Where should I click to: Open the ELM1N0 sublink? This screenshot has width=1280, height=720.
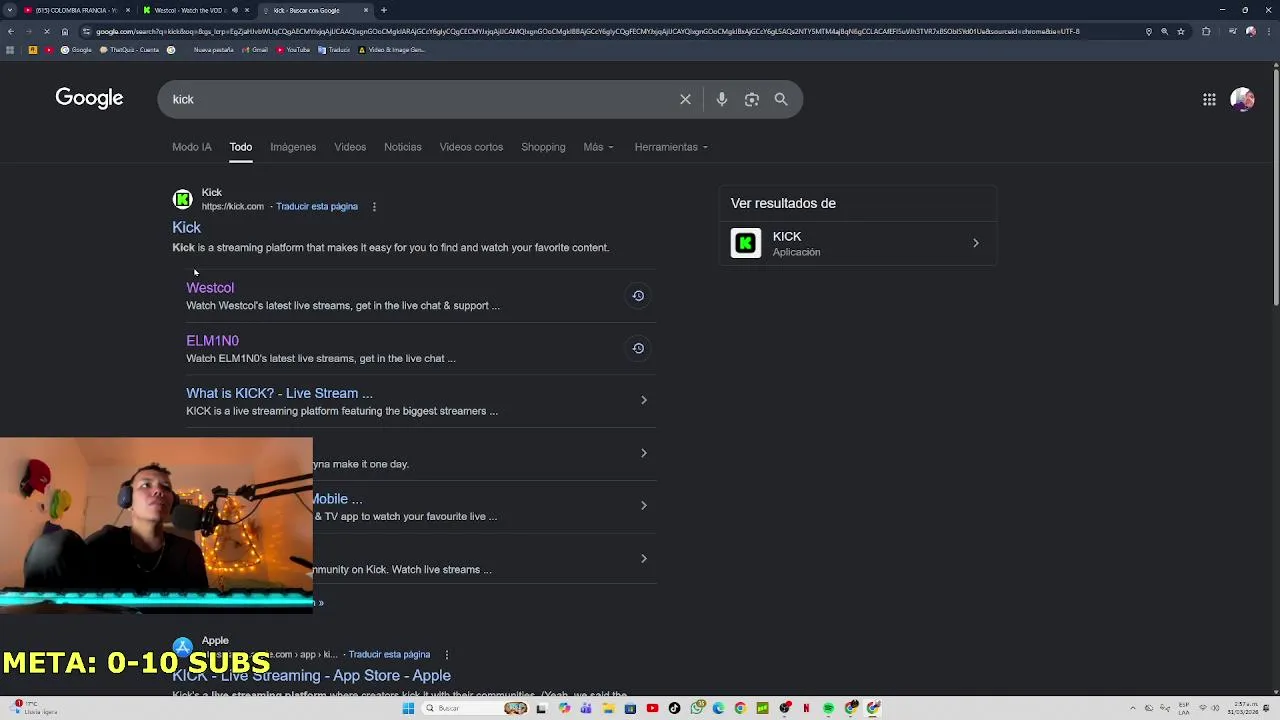point(212,341)
